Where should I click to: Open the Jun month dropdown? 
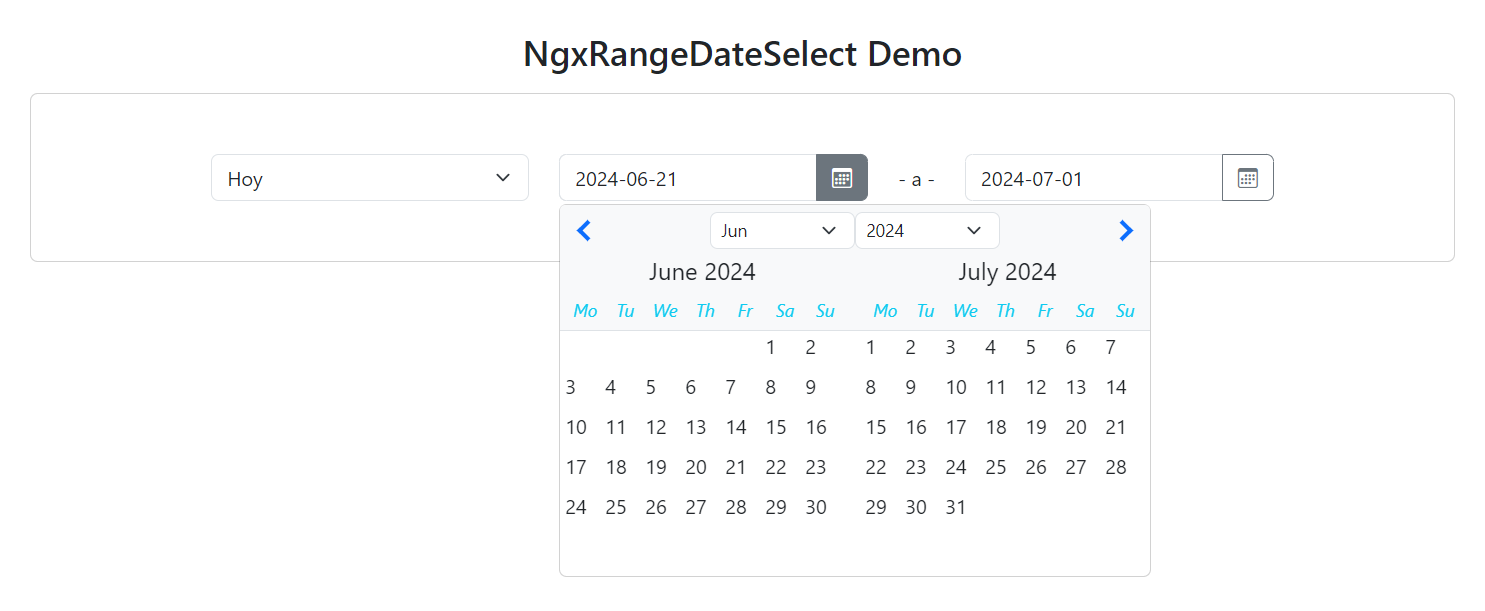(782, 231)
